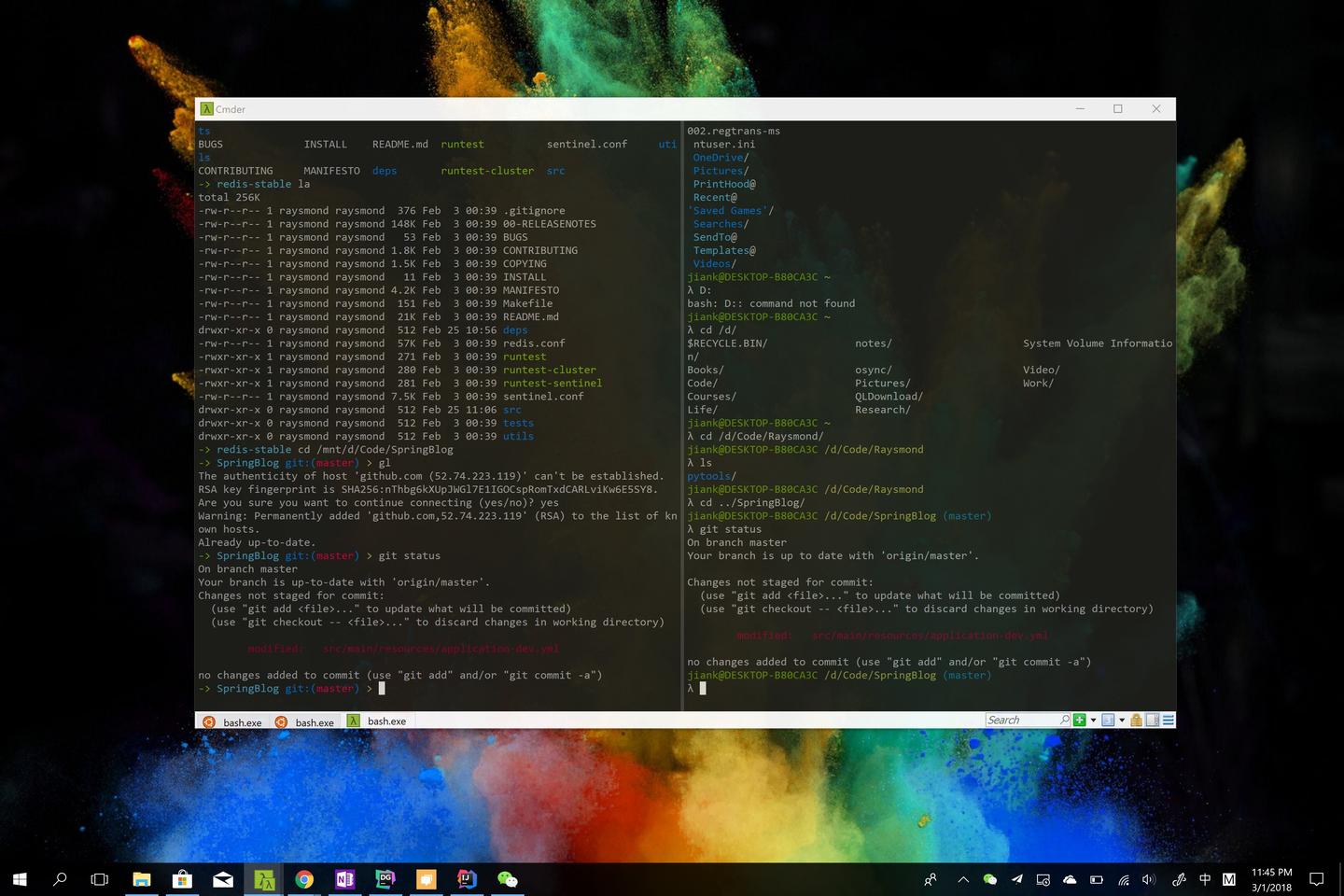Viewport: 1344px width, 896px height.
Task: Open the Mail app from the taskbar
Action: click(223, 879)
